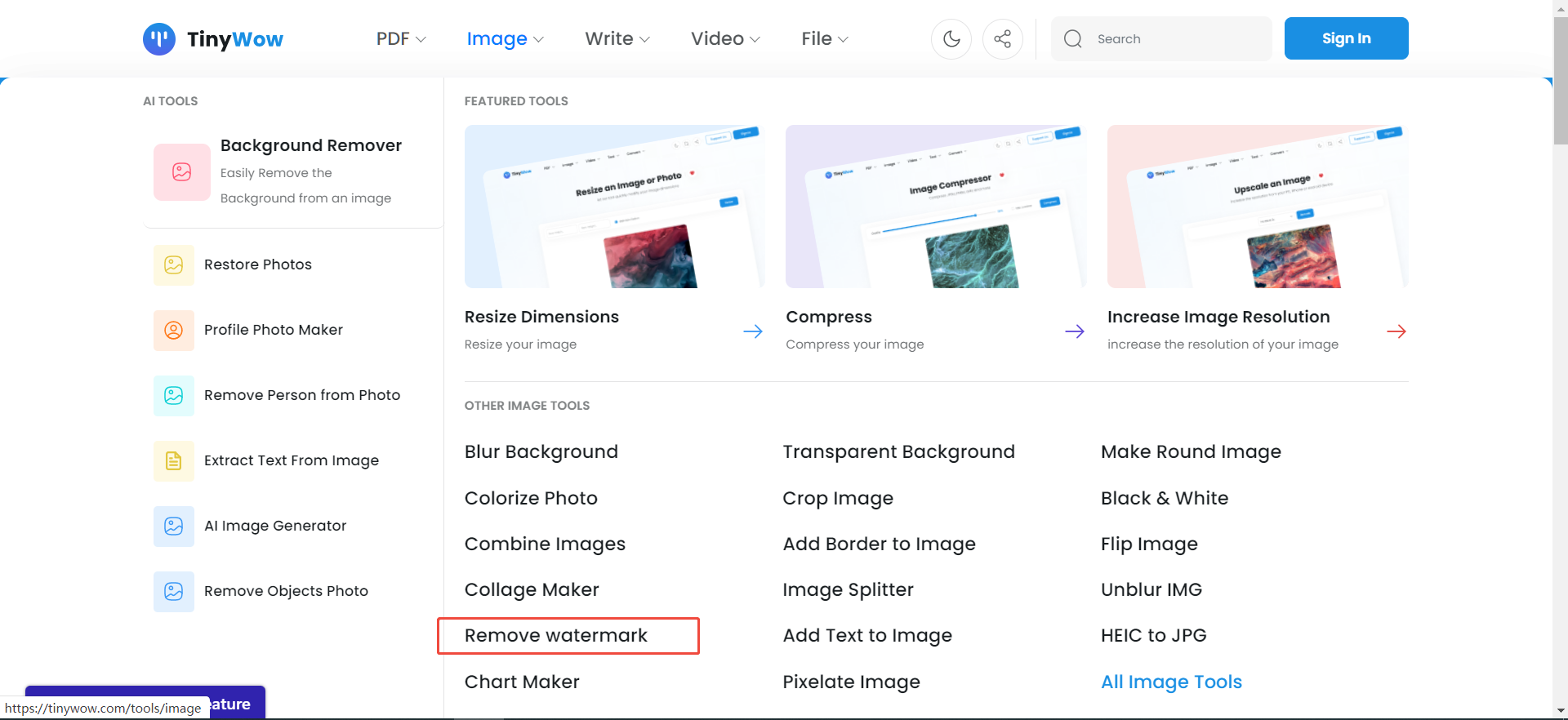Viewport: 1568px width, 720px height.
Task: Click the AI Image Generator icon
Action: [174, 526]
